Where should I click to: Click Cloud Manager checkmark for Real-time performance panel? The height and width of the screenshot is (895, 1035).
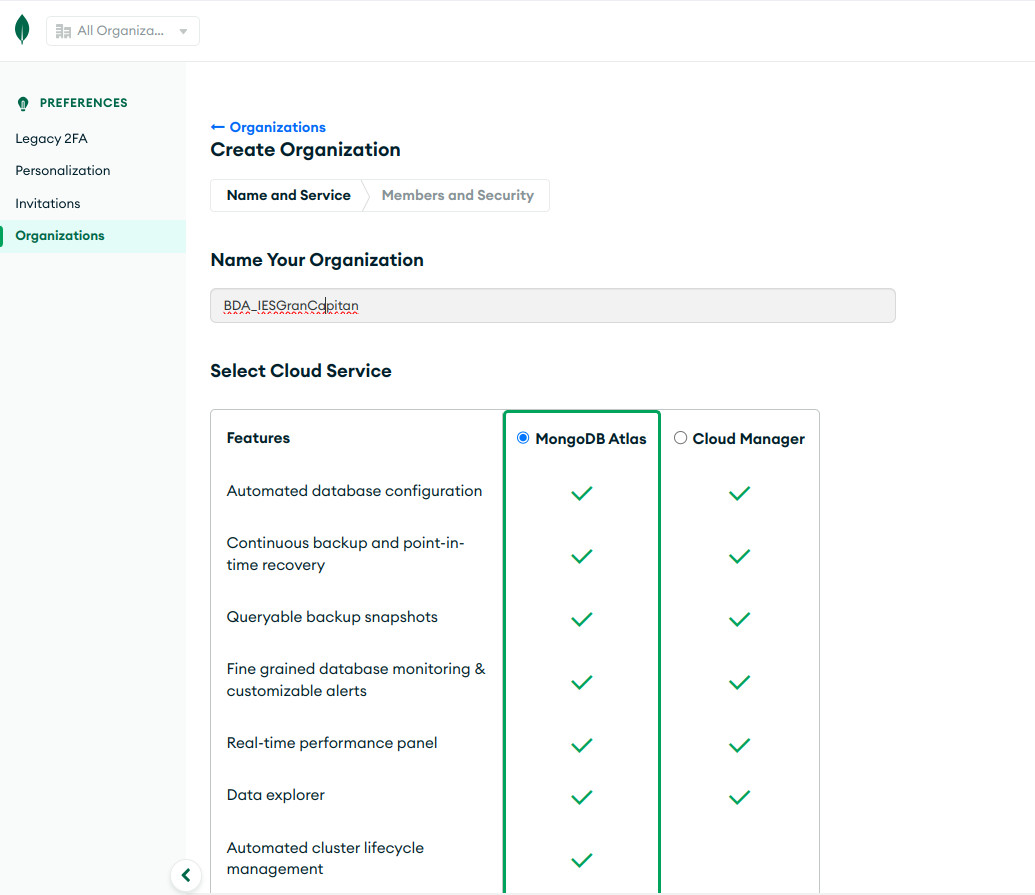(x=739, y=745)
